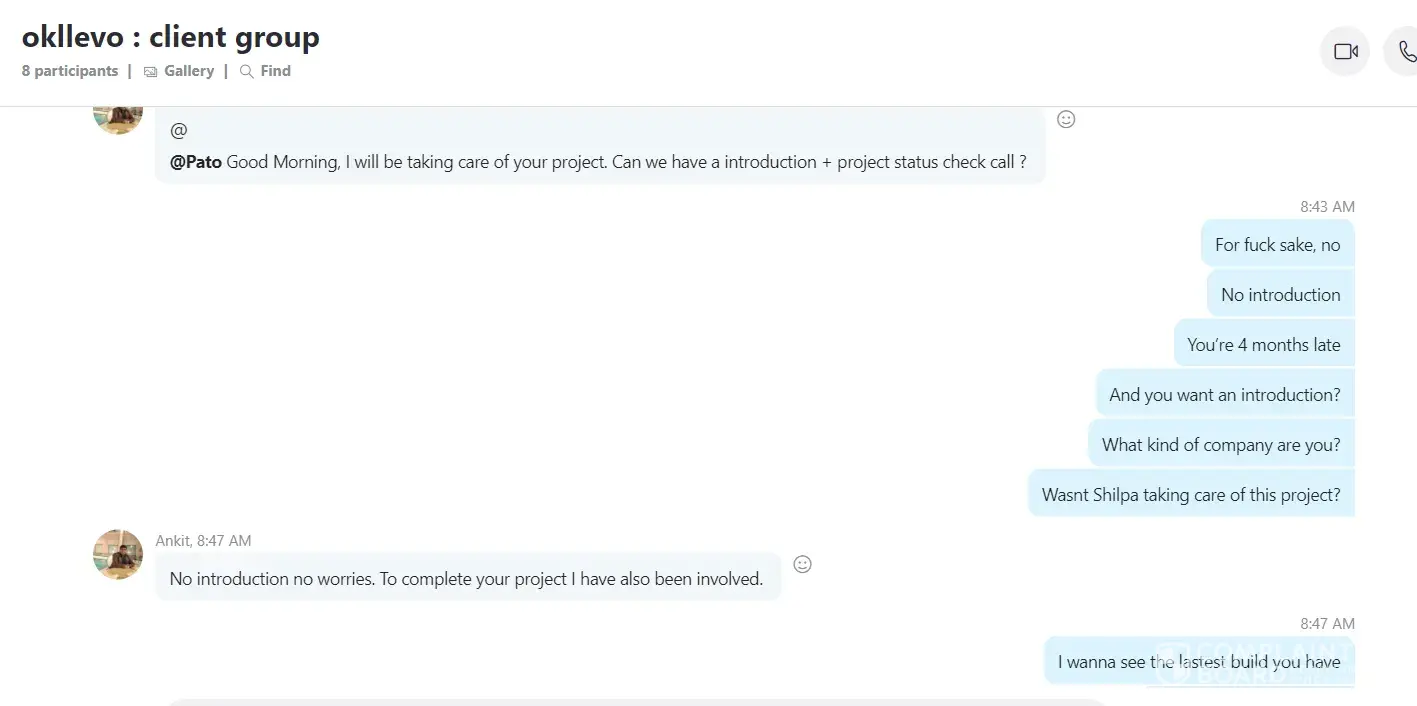
Task: React to the Good Morning message with emoji
Action: pyautogui.click(x=1066, y=119)
